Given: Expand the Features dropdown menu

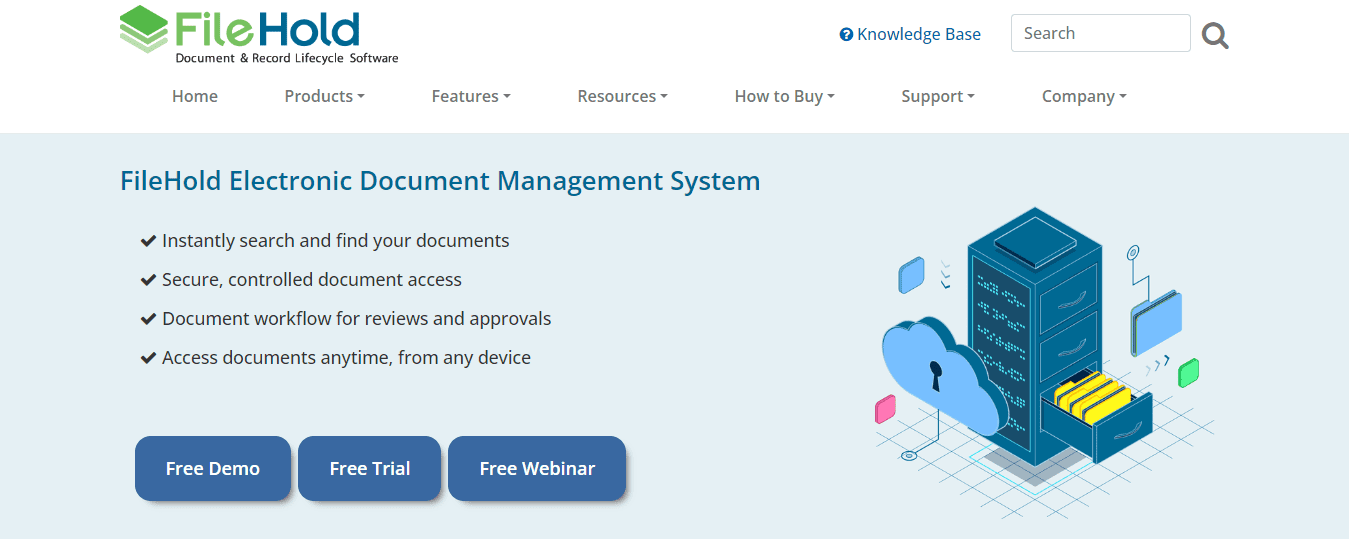Looking at the screenshot, I should tap(471, 96).
